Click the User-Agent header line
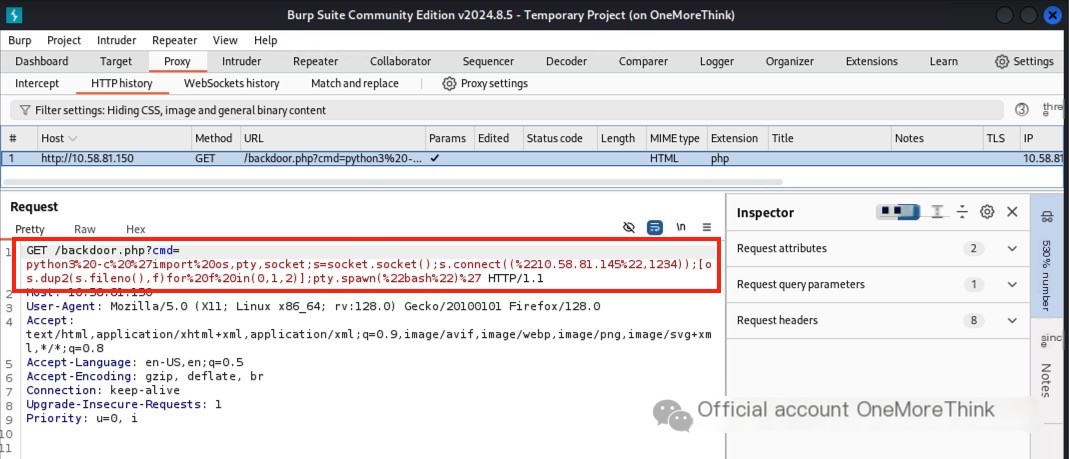1069x459 pixels. click(314, 306)
